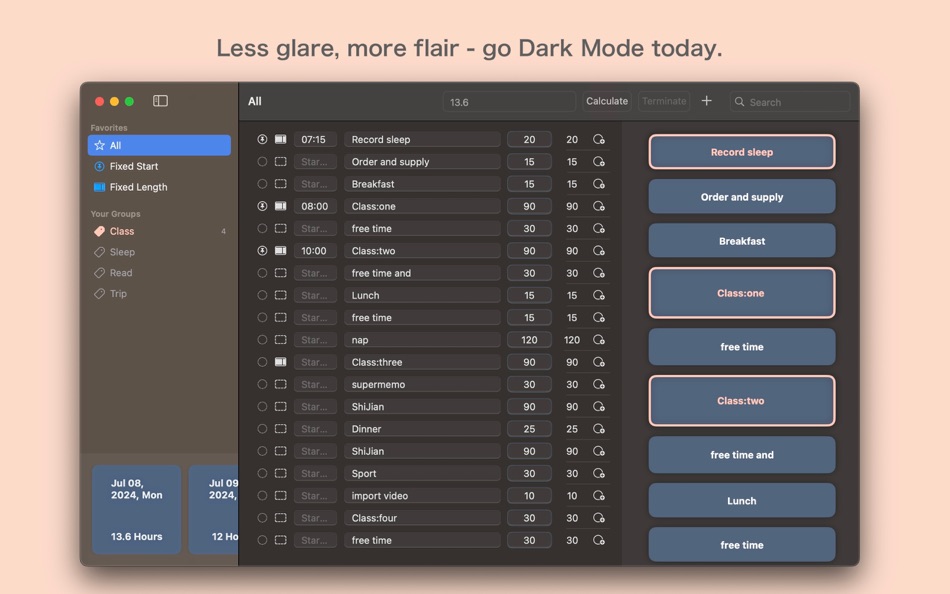Toggle the fixed-start circle on the Breakfast row
Image resolution: width=950 pixels, height=594 pixels.
261,184
